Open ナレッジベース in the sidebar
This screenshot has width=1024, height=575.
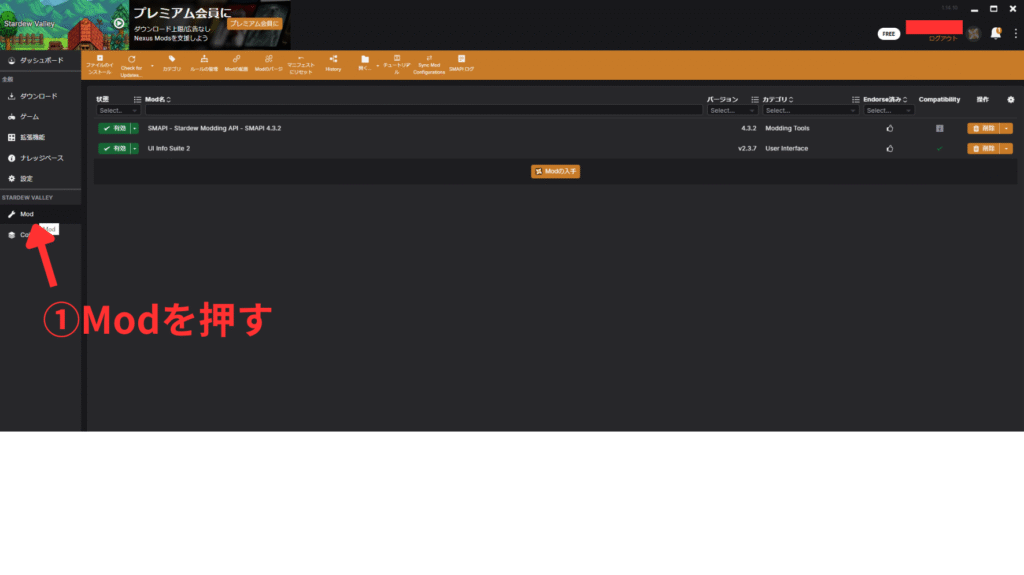point(40,158)
